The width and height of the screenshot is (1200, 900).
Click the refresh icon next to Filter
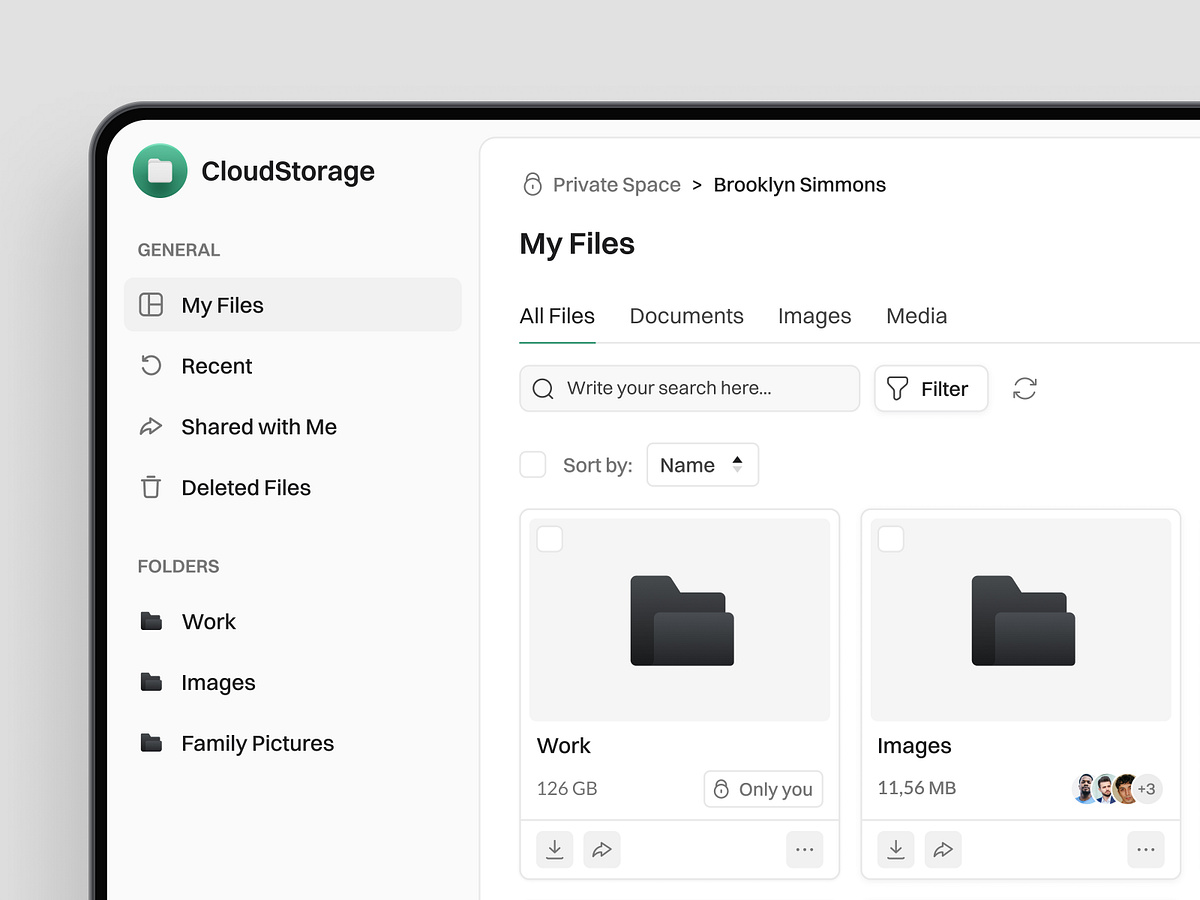[1025, 389]
